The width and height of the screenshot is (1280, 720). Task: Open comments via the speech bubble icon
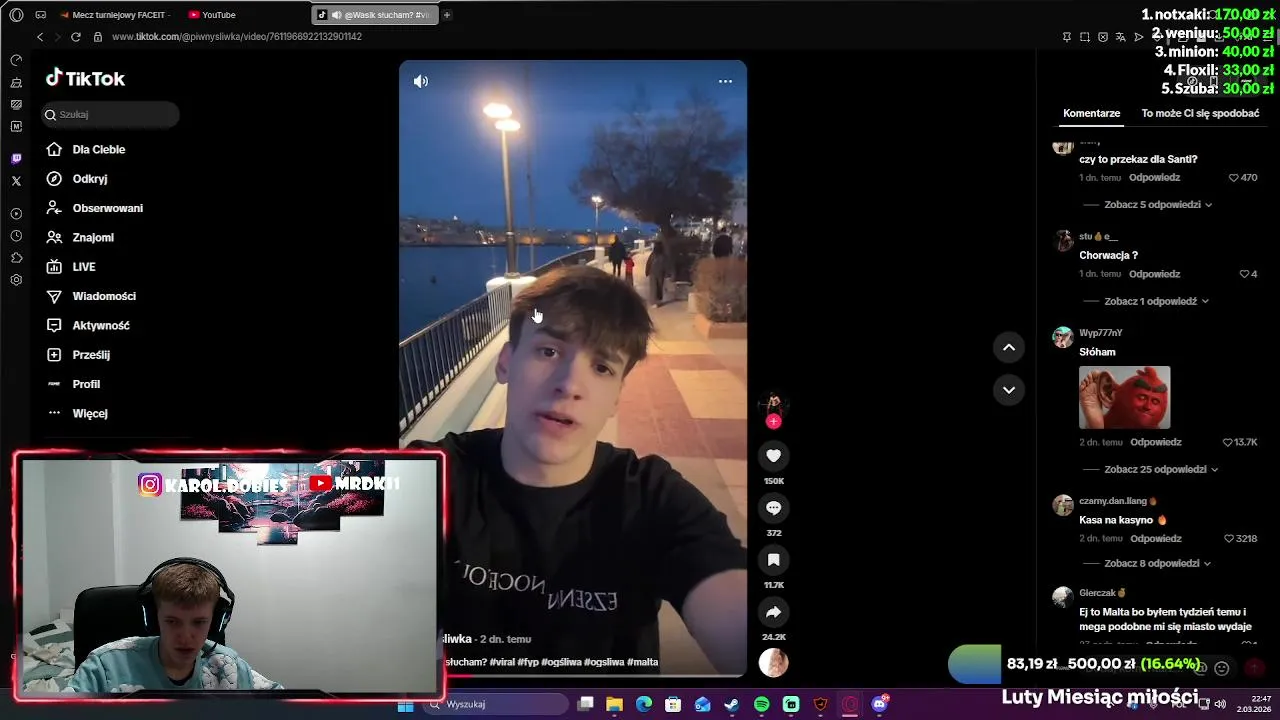(x=773, y=508)
